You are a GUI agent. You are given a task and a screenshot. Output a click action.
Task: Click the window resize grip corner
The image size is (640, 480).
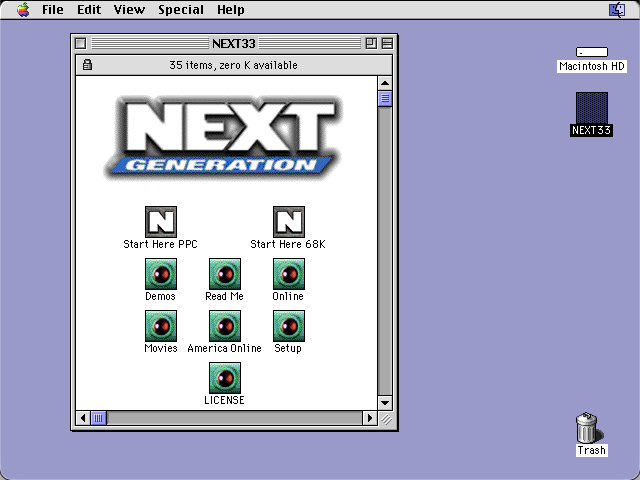[386, 419]
